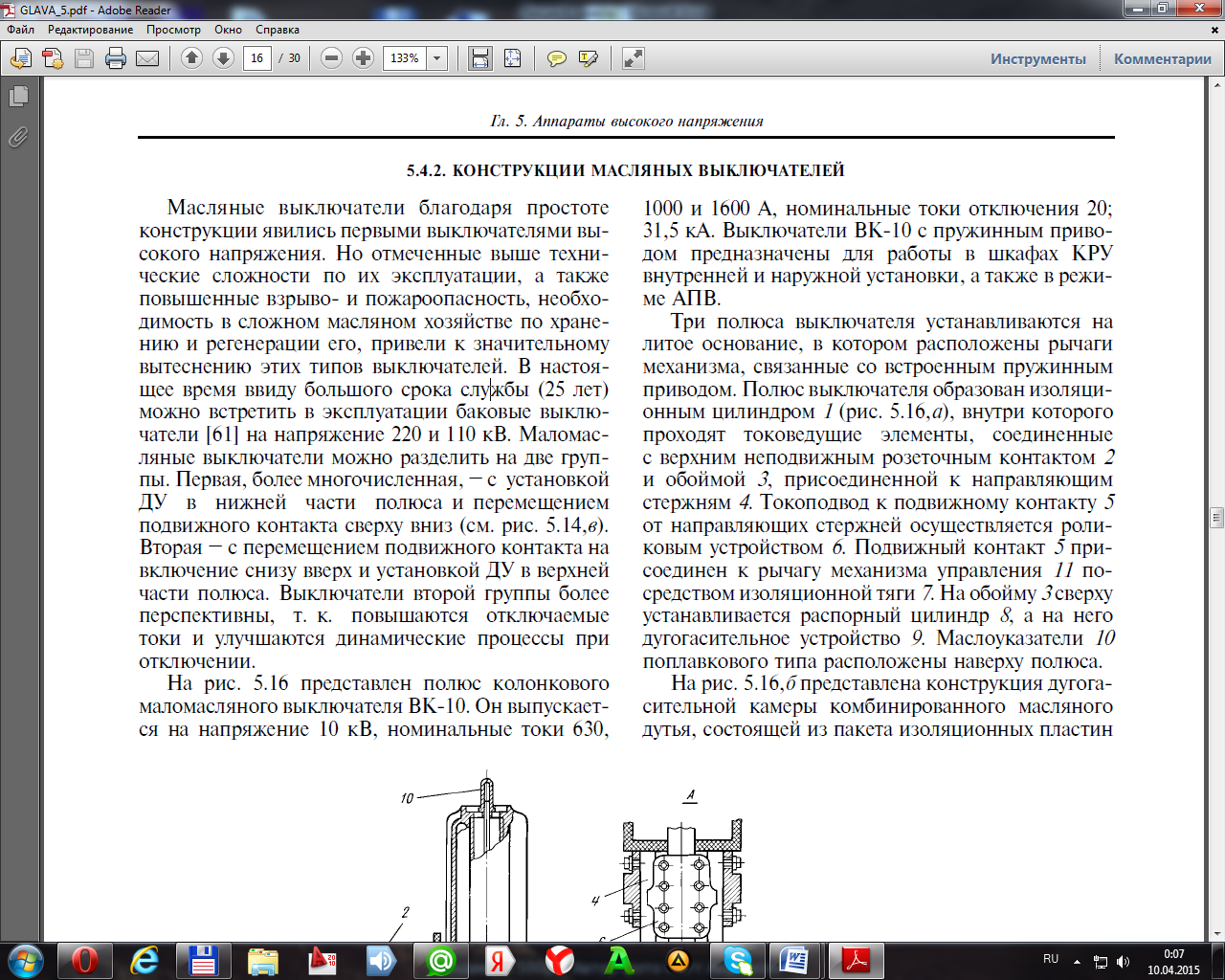Click the open file toolbar icon

(20, 59)
